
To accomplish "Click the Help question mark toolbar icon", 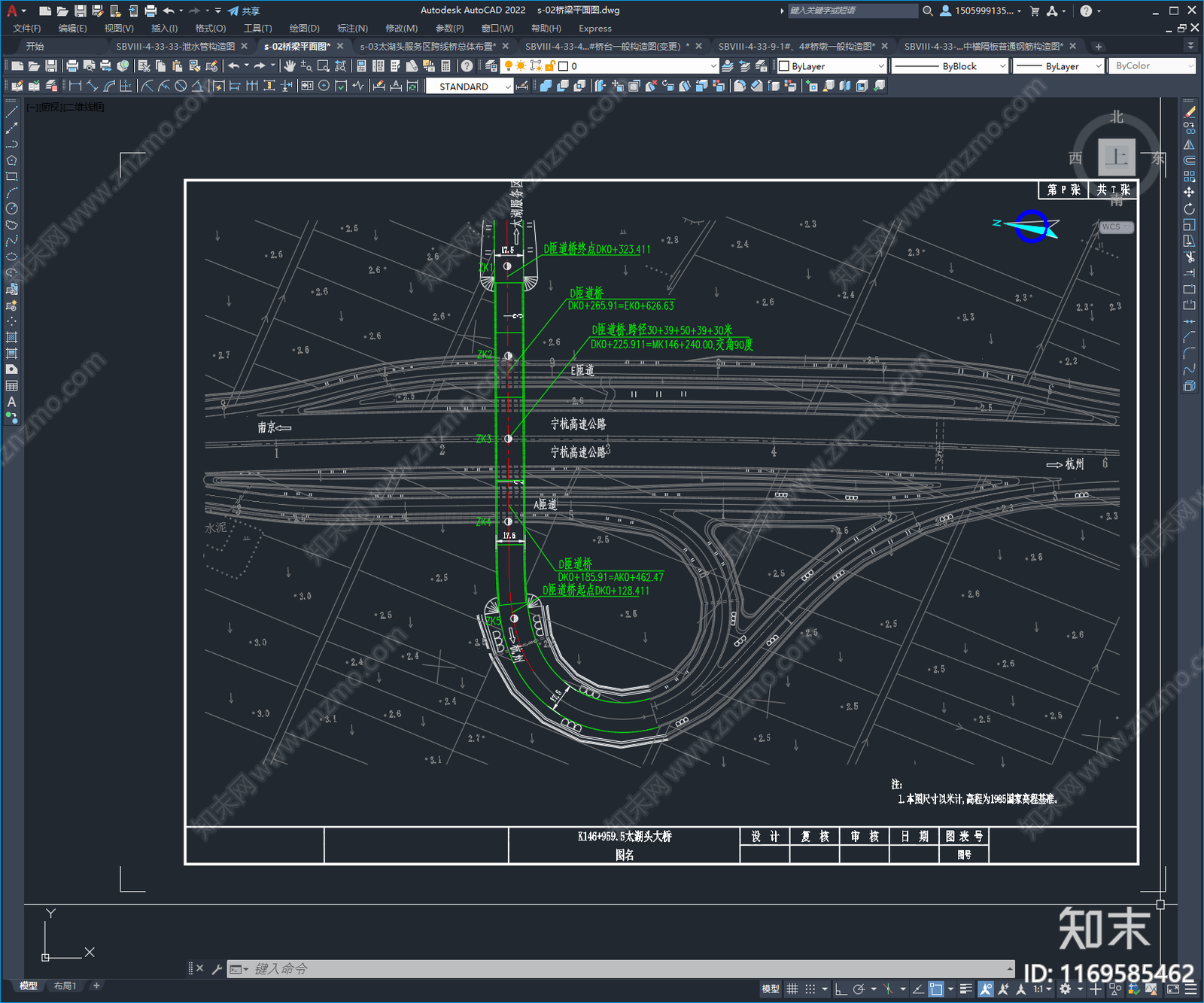I will pyautogui.click(x=467, y=66).
